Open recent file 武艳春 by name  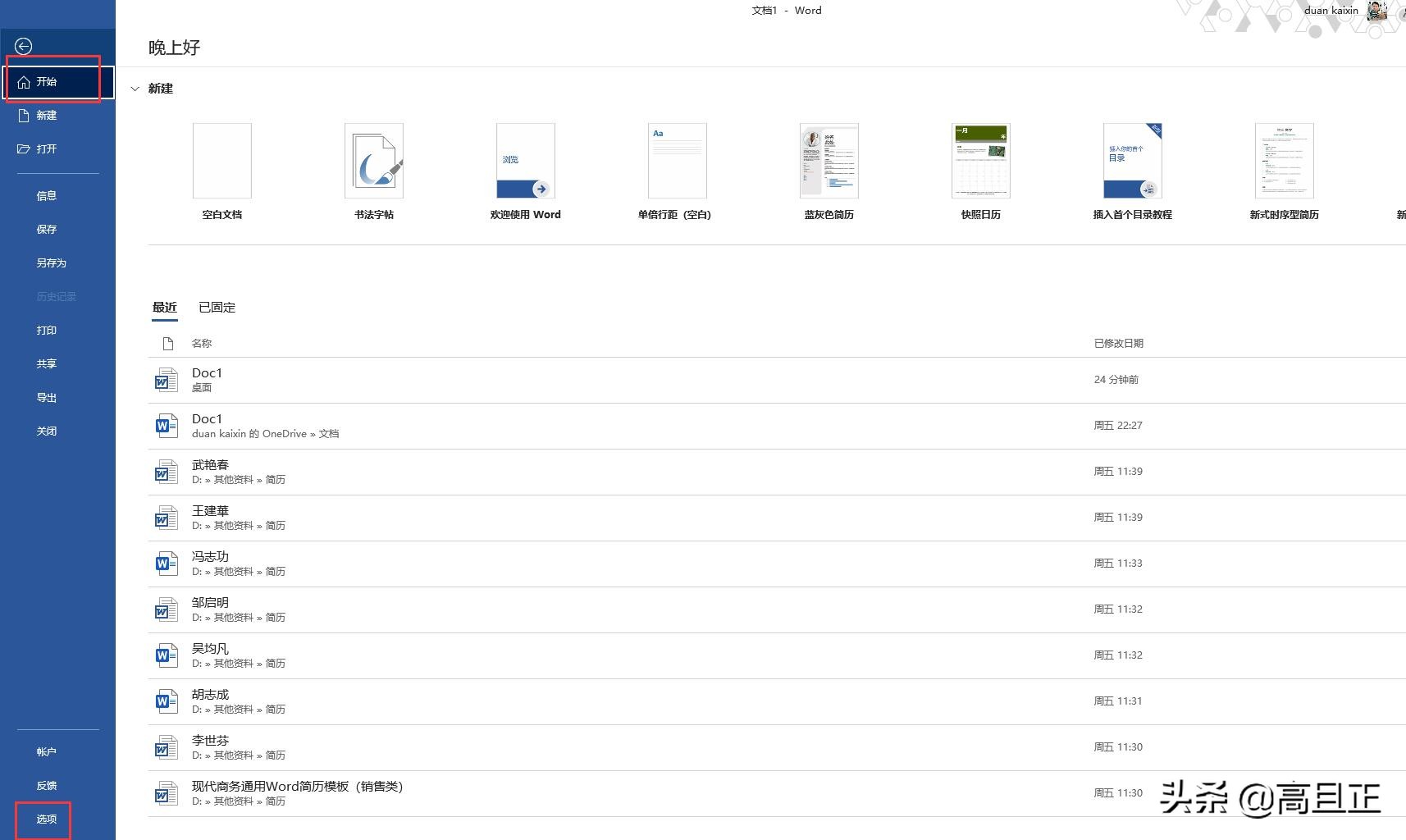(210, 465)
